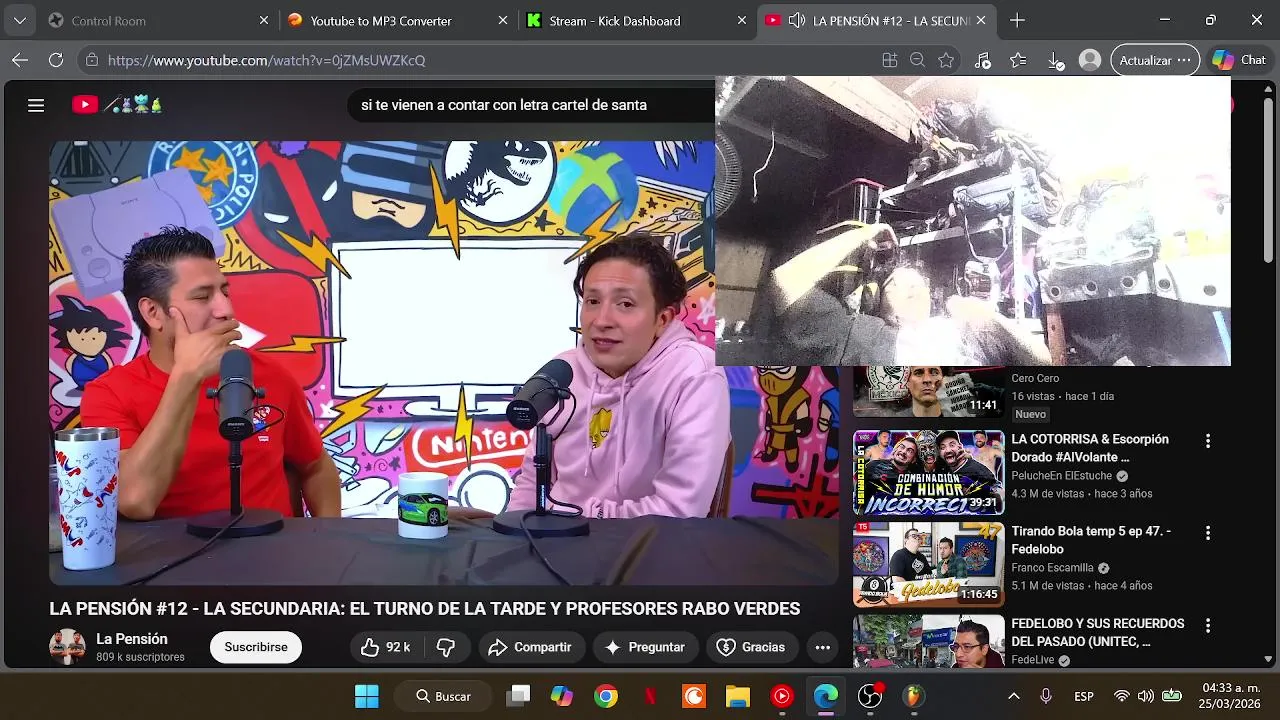Go to YouTube home via logo
Viewport: 1280px width, 720px height.
tap(117, 104)
